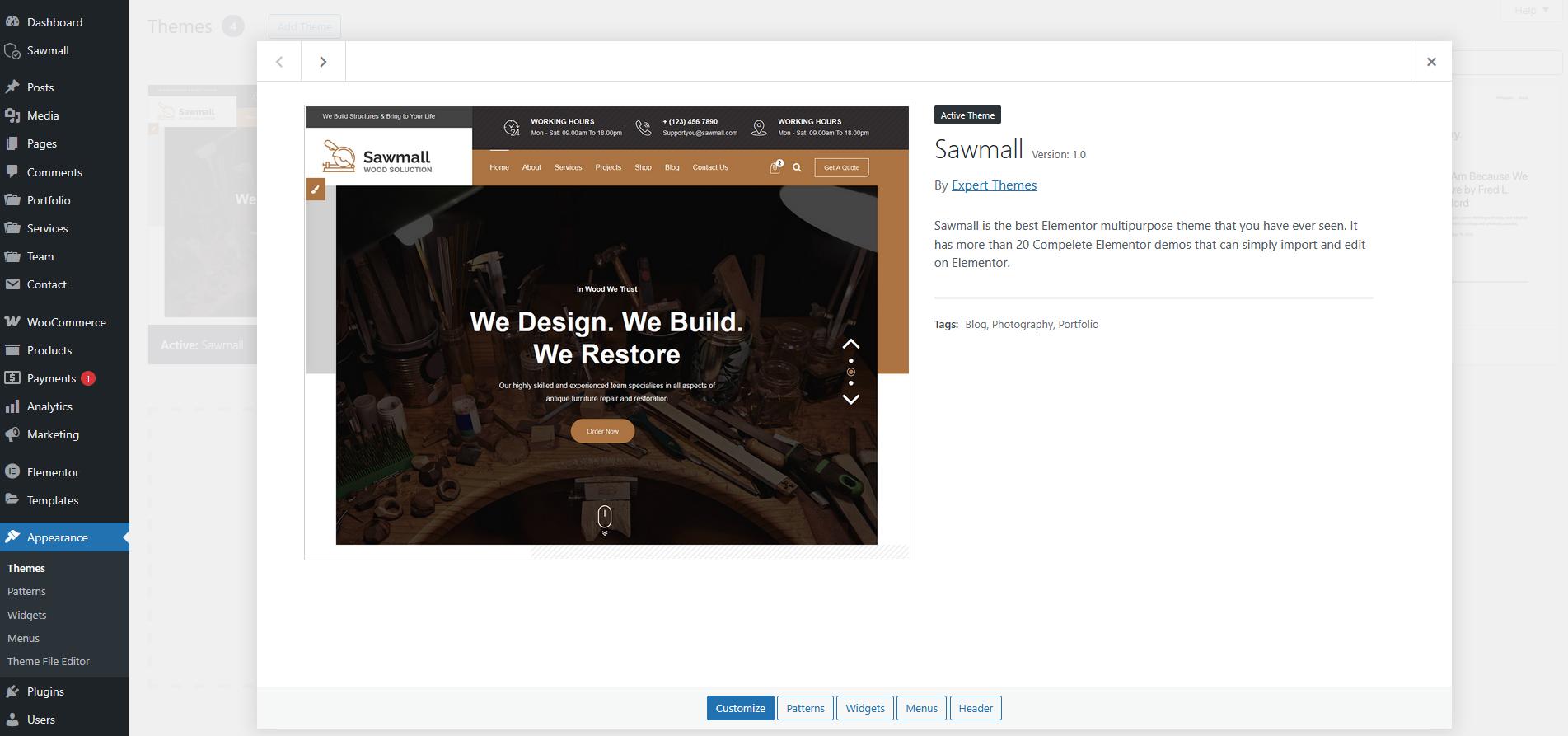The width and height of the screenshot is (1568, 736).
Task: Show the previous theme with left arrow
Action: click(279, 62)
